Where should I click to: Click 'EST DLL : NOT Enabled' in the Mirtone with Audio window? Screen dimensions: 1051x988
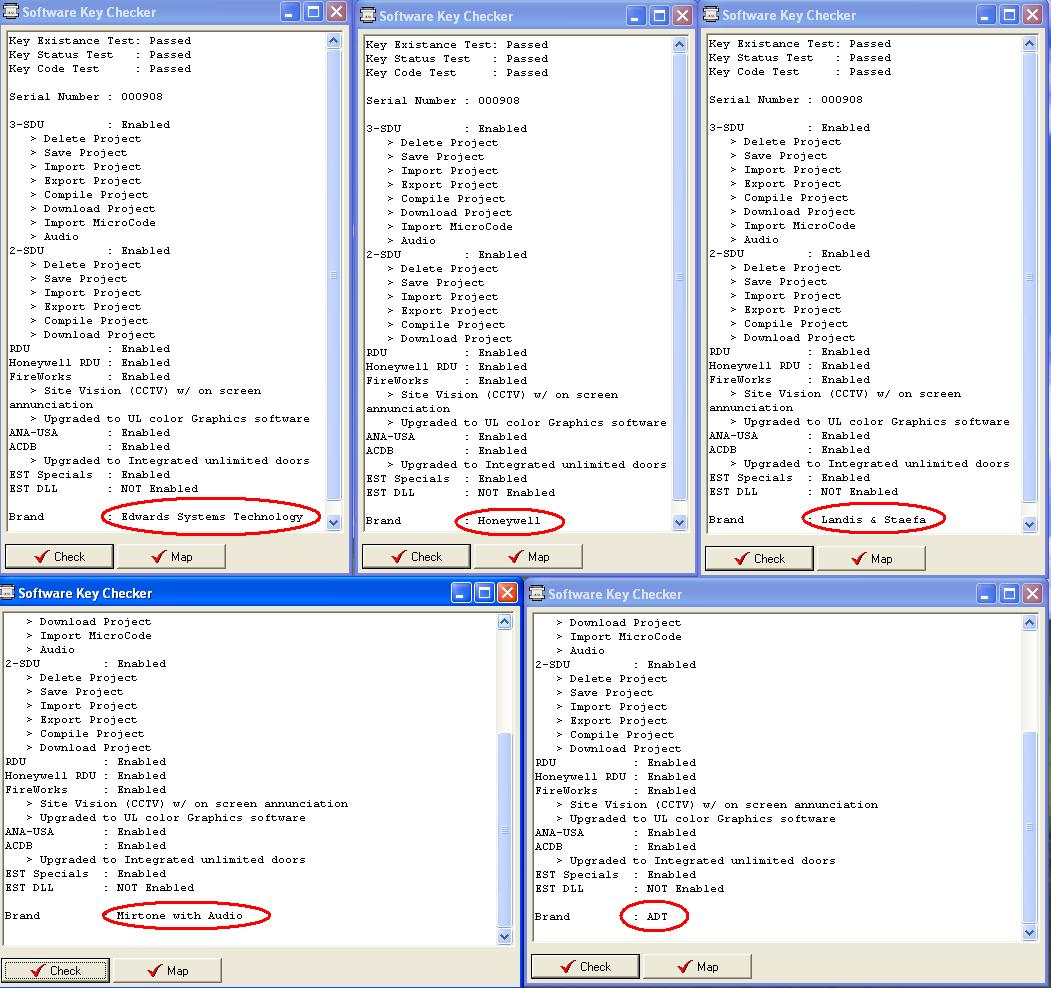tap(100, 887)
